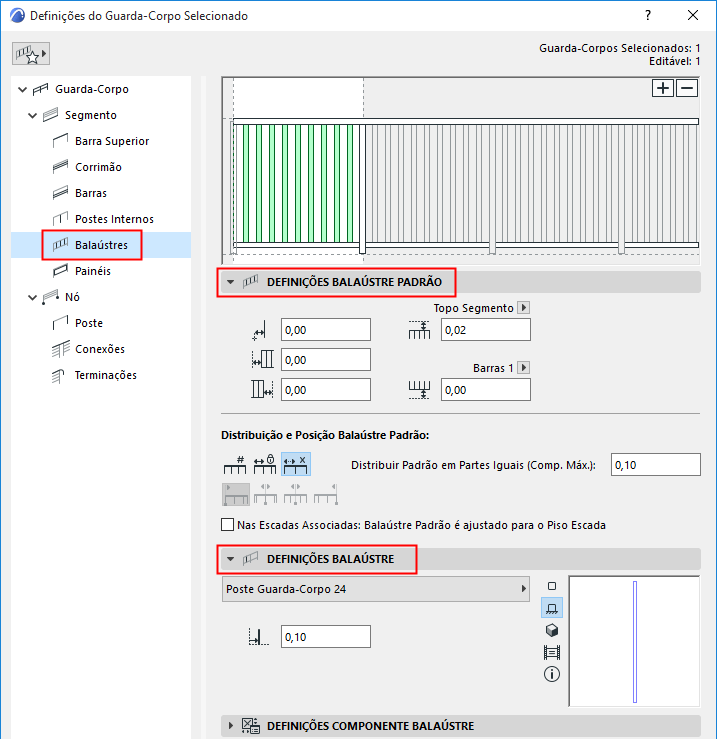Select Barras in the tree
Screen dimensions: 717x739
(x=91, y=193)
